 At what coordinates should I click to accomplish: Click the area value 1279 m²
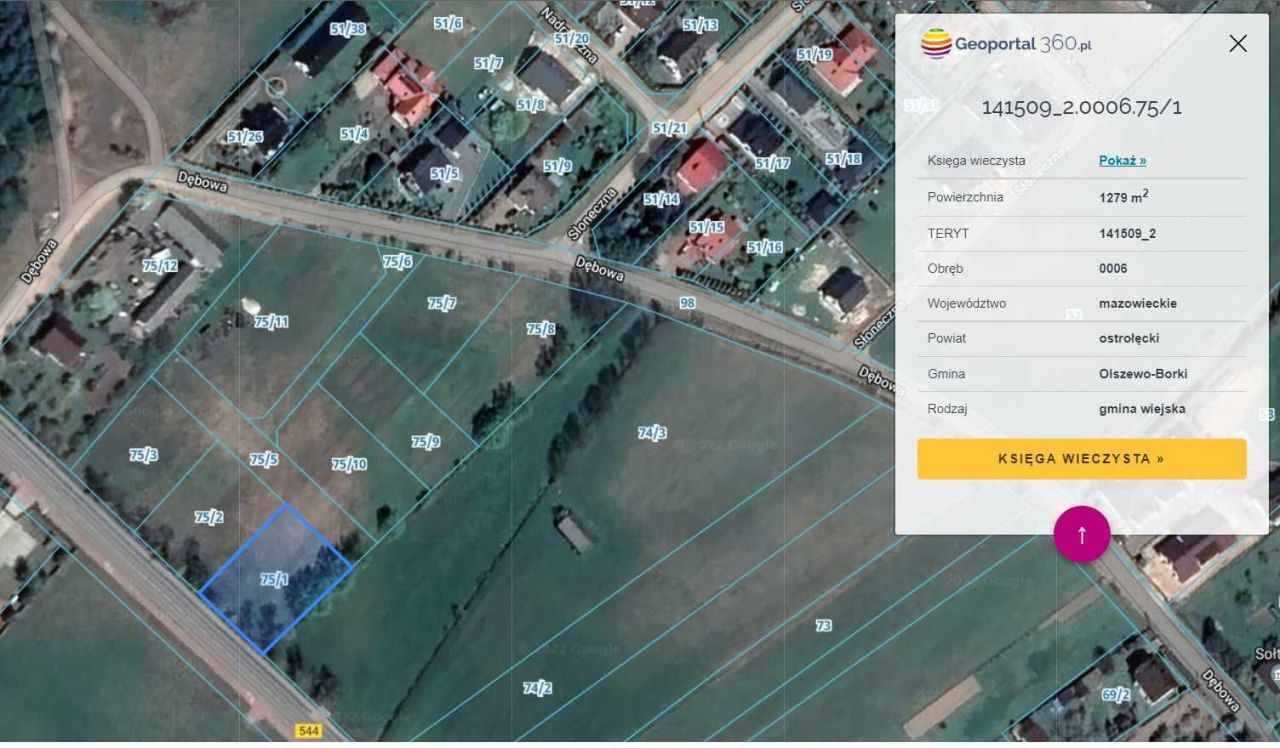tap(1123, 196)
